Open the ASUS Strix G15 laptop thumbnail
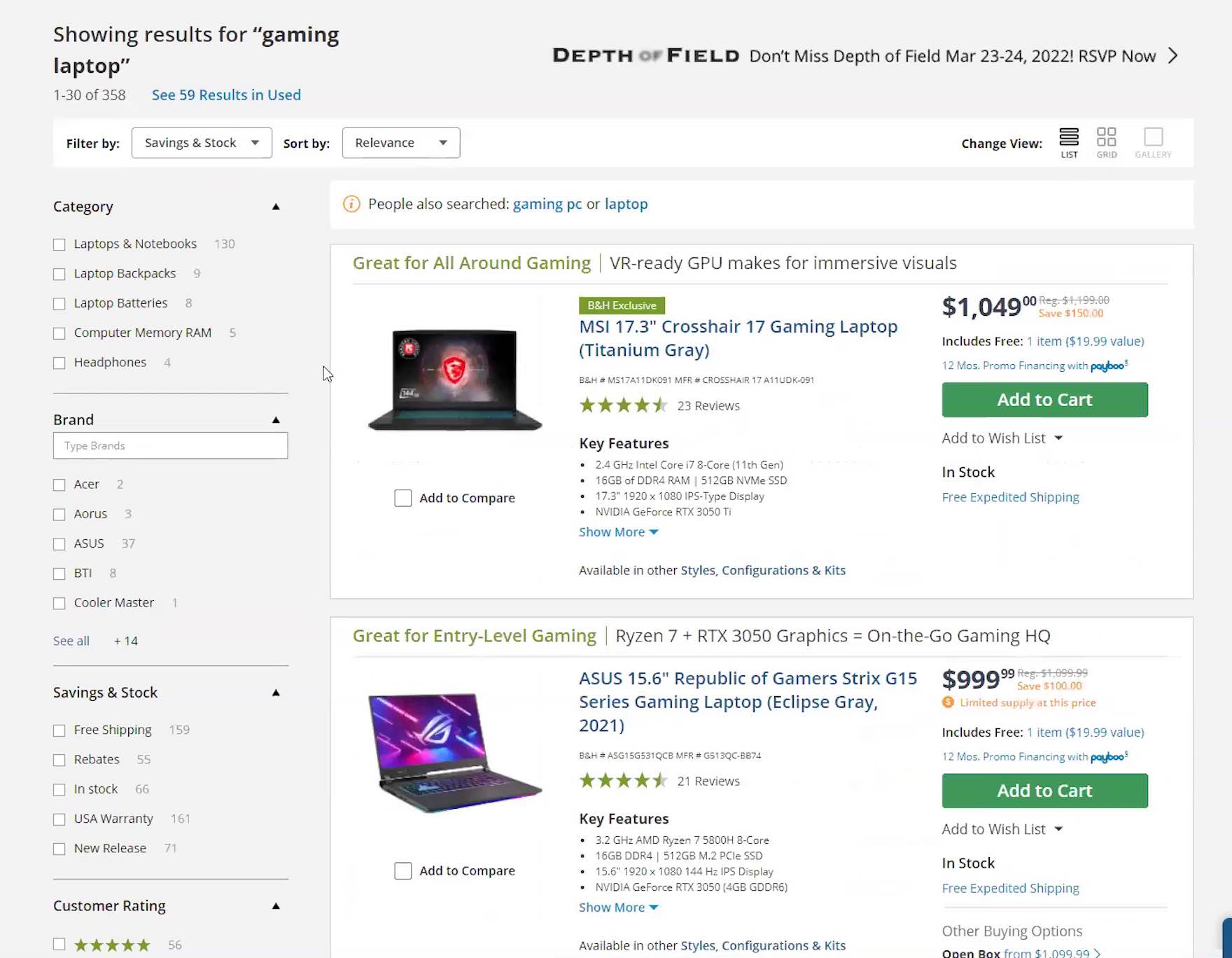 tap(455, 753)
